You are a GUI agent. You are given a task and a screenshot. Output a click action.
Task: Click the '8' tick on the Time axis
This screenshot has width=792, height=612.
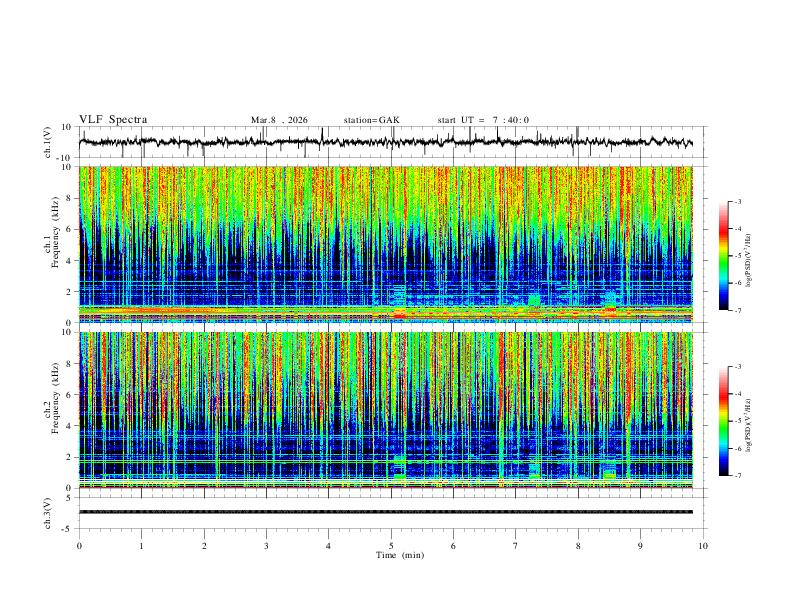coord(578,546)
